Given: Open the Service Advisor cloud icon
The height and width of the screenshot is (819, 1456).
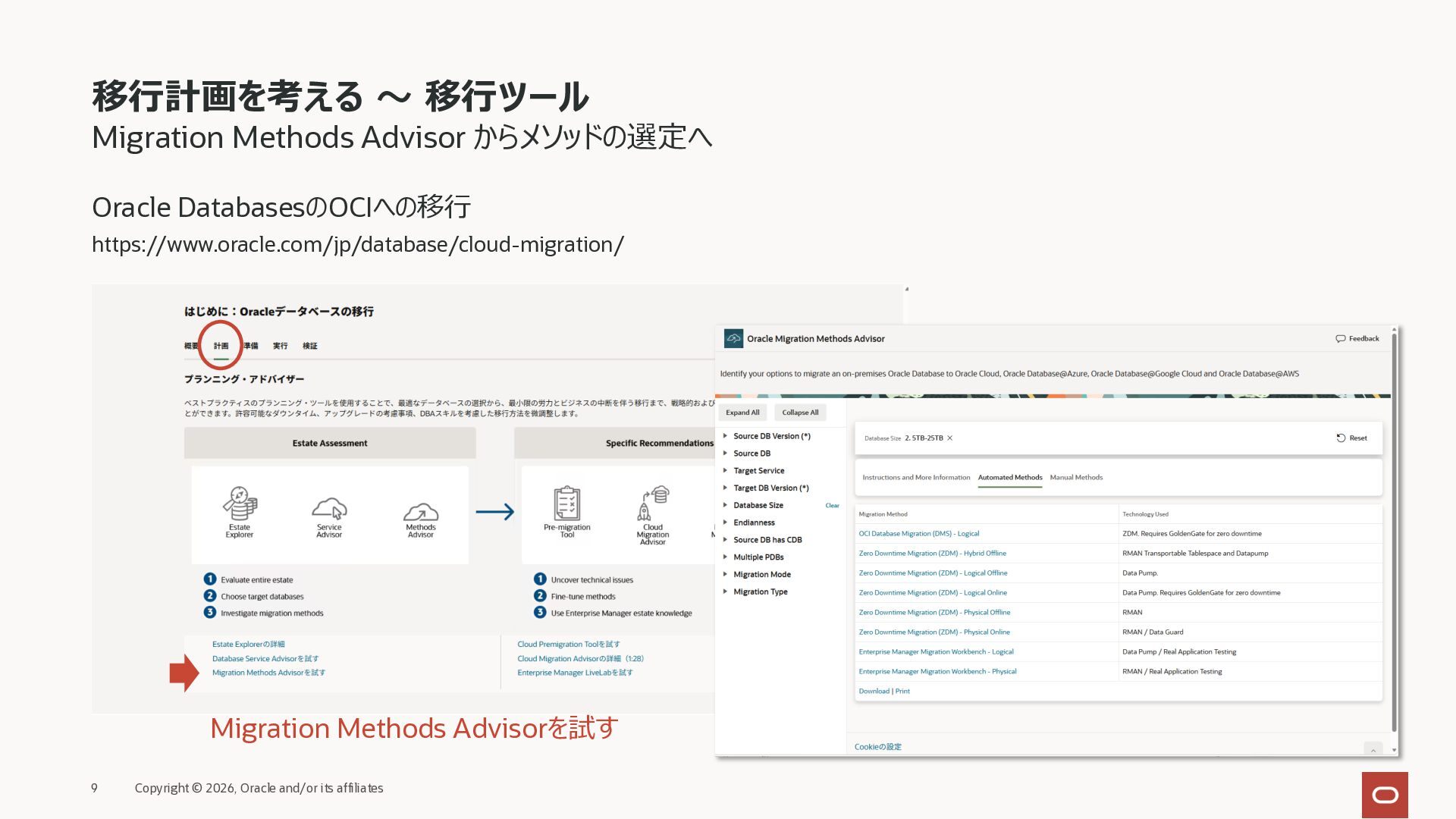Looking at the screenshot, I should 329,508.
